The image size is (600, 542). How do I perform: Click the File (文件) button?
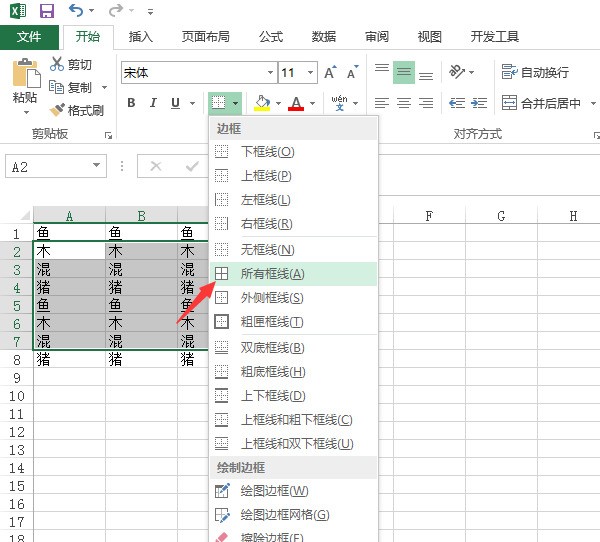click(x=29, y=37)
